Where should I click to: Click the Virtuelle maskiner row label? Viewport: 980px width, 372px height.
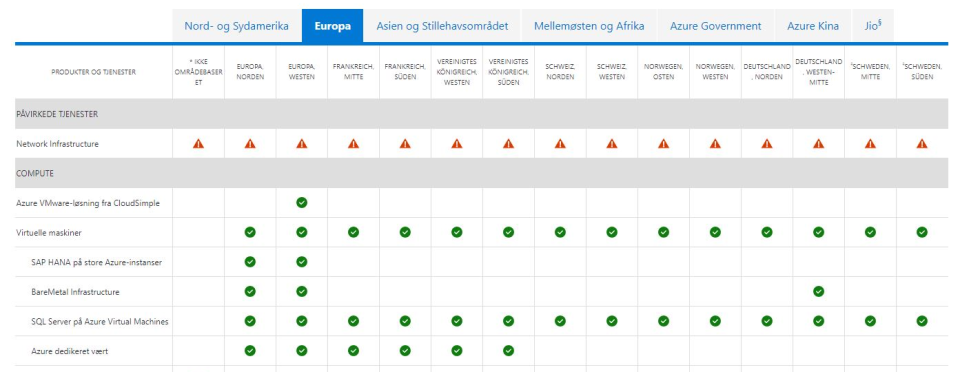coord(49,233)
